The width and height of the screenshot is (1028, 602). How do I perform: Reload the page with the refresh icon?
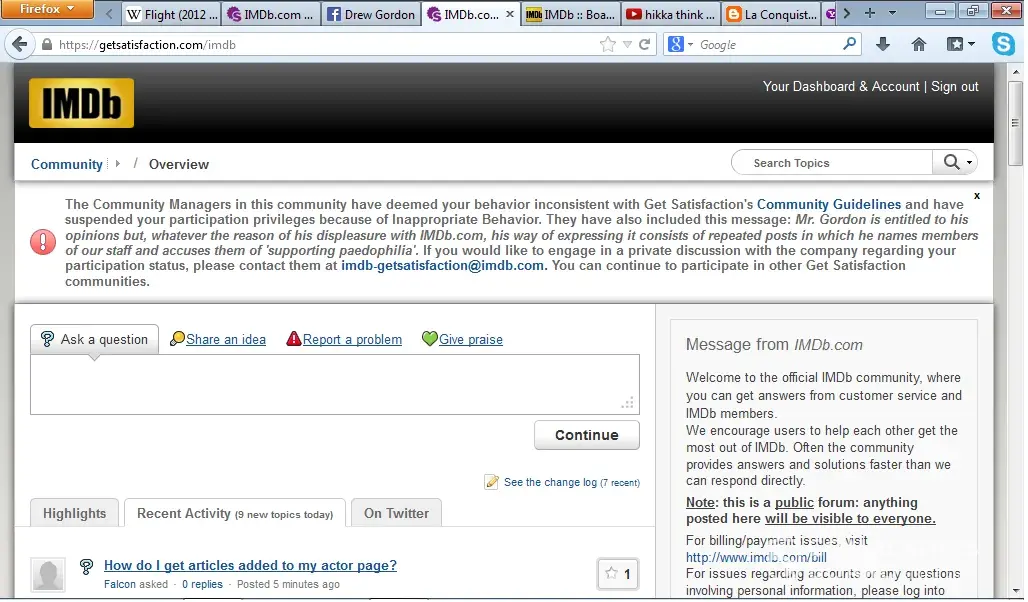click(644, 45)
